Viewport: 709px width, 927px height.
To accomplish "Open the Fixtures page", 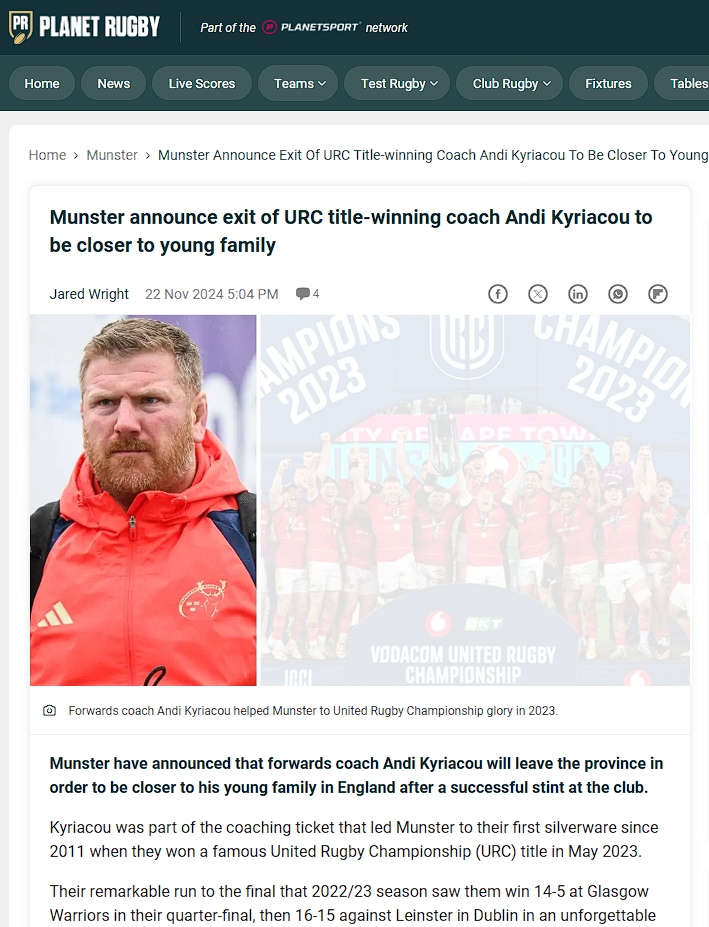I will (x=608, y=83).
